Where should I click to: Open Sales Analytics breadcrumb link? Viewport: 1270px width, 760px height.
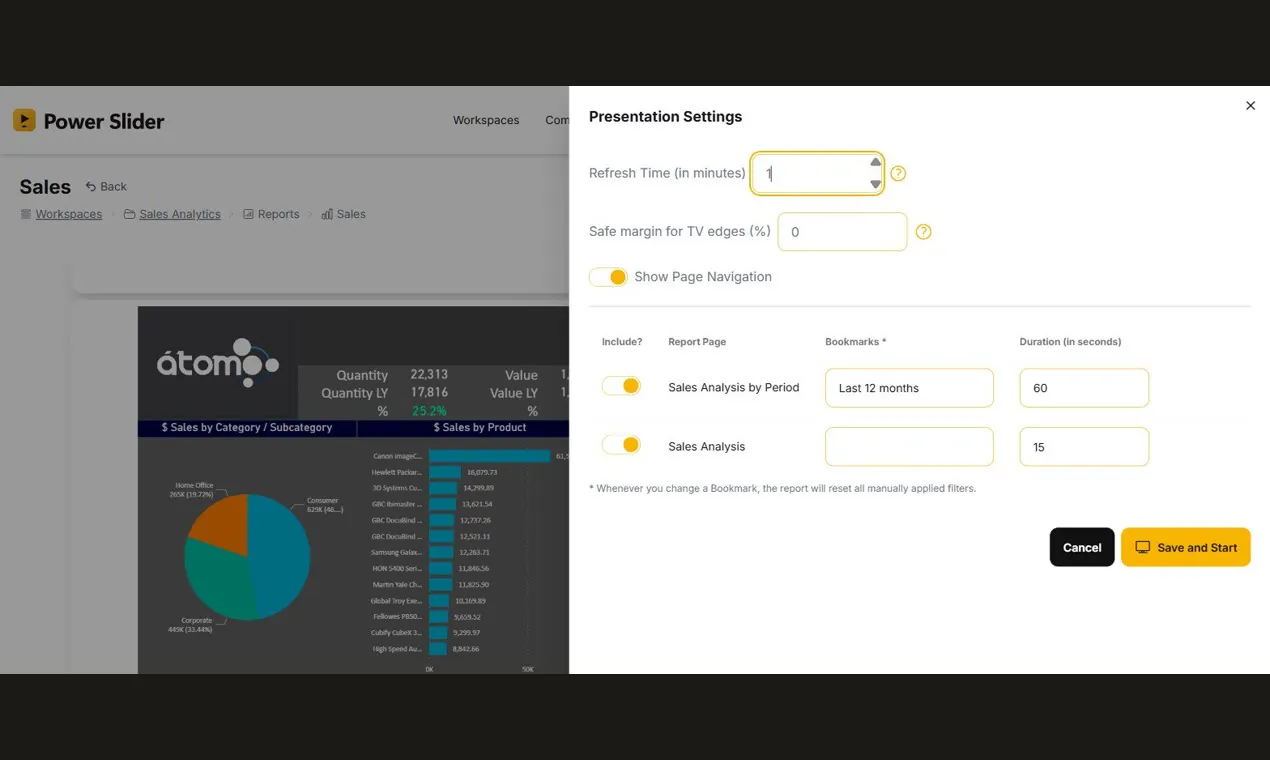tap(180, 214)
